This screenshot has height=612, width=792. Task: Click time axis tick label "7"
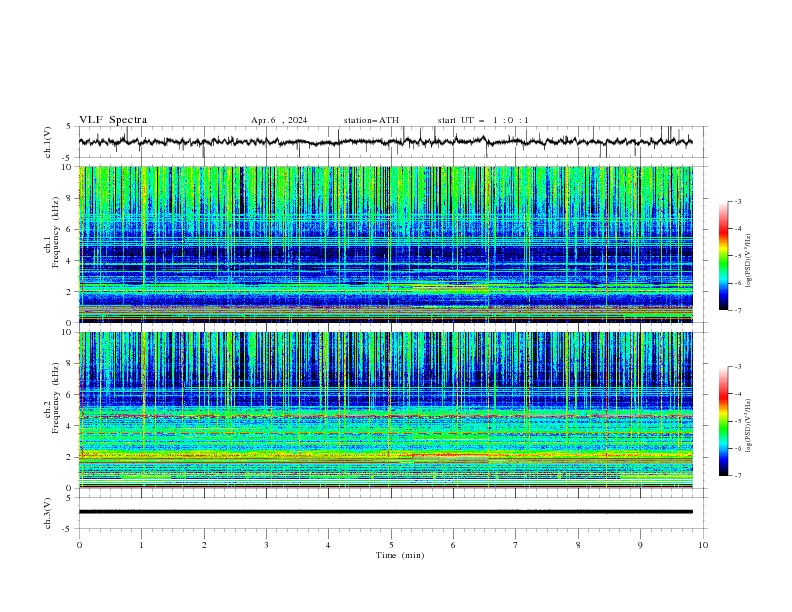coord(516,545)
